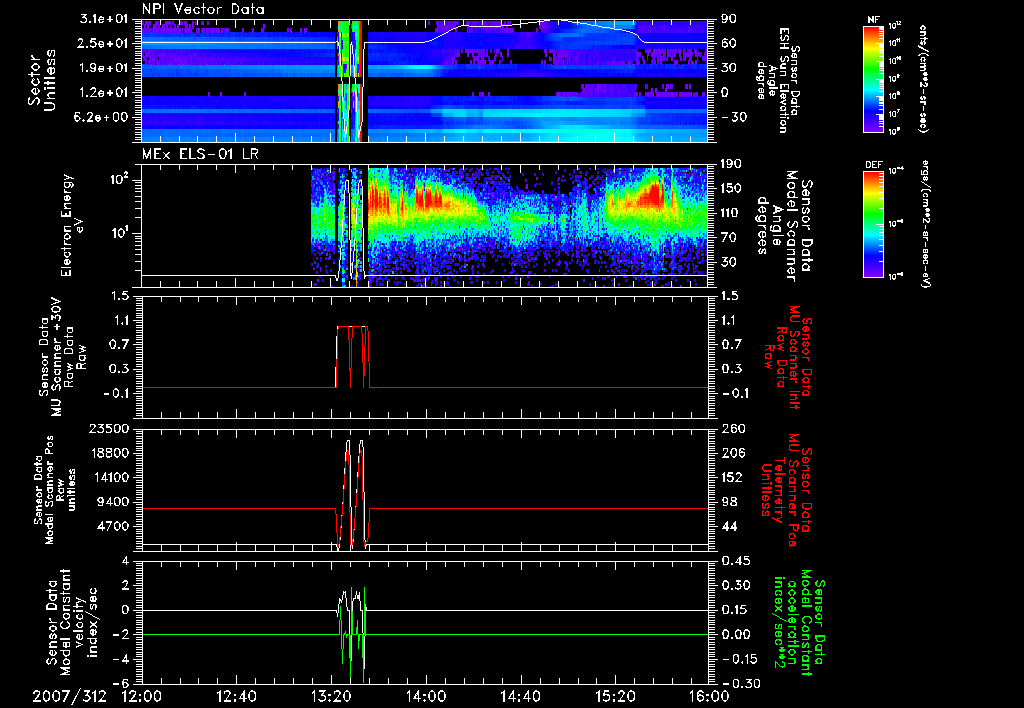The width and height of the screenshot is (1024, 708).
Task: Click the Sector Unitless axis title
Action: coord(42,80)
